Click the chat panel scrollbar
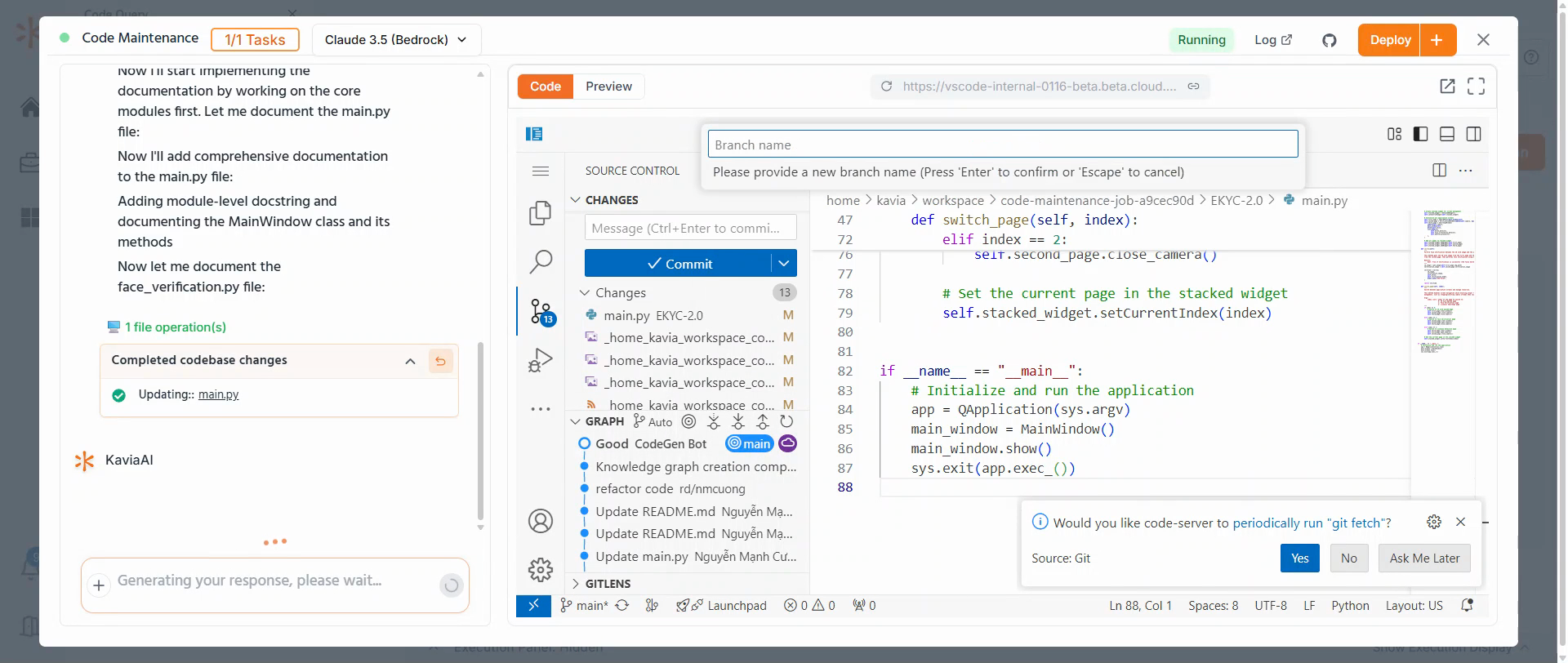The width and height of the screenshot is (1568, 663). click(480, 431)
